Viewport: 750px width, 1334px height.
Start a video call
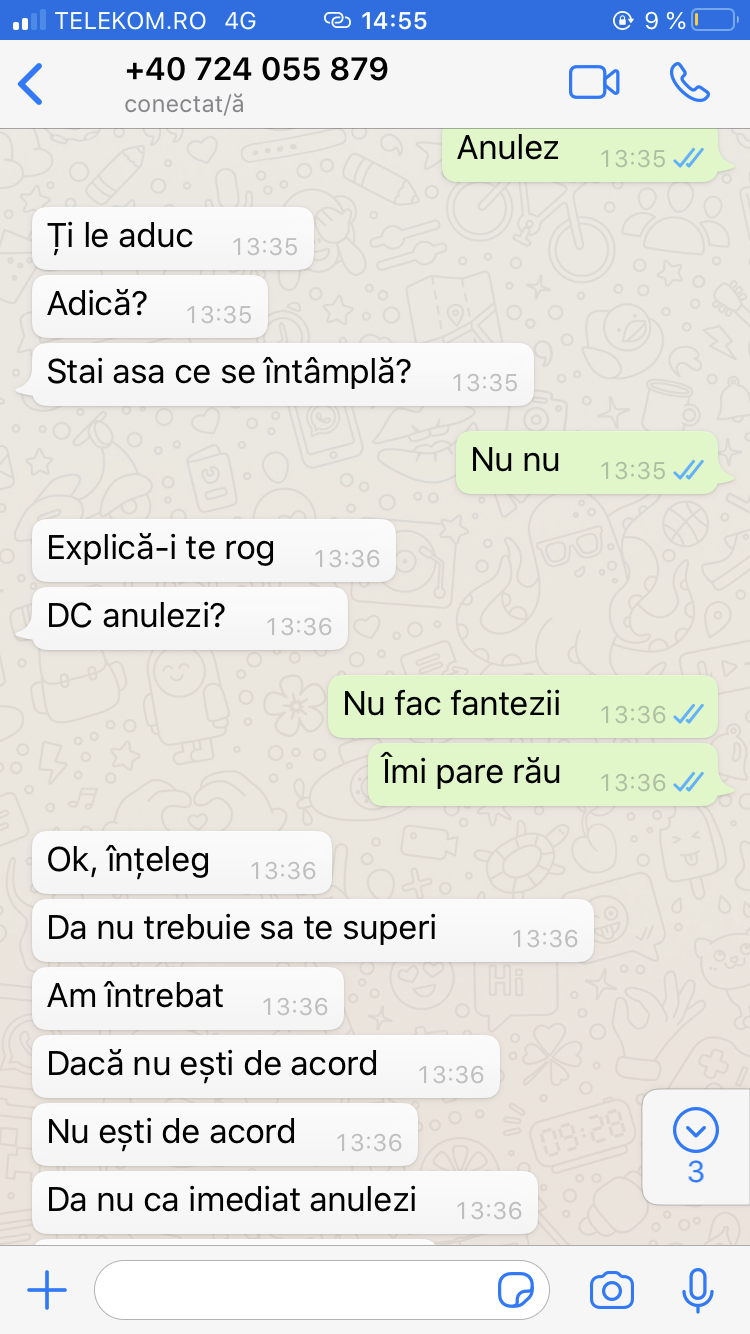[594, 82]
